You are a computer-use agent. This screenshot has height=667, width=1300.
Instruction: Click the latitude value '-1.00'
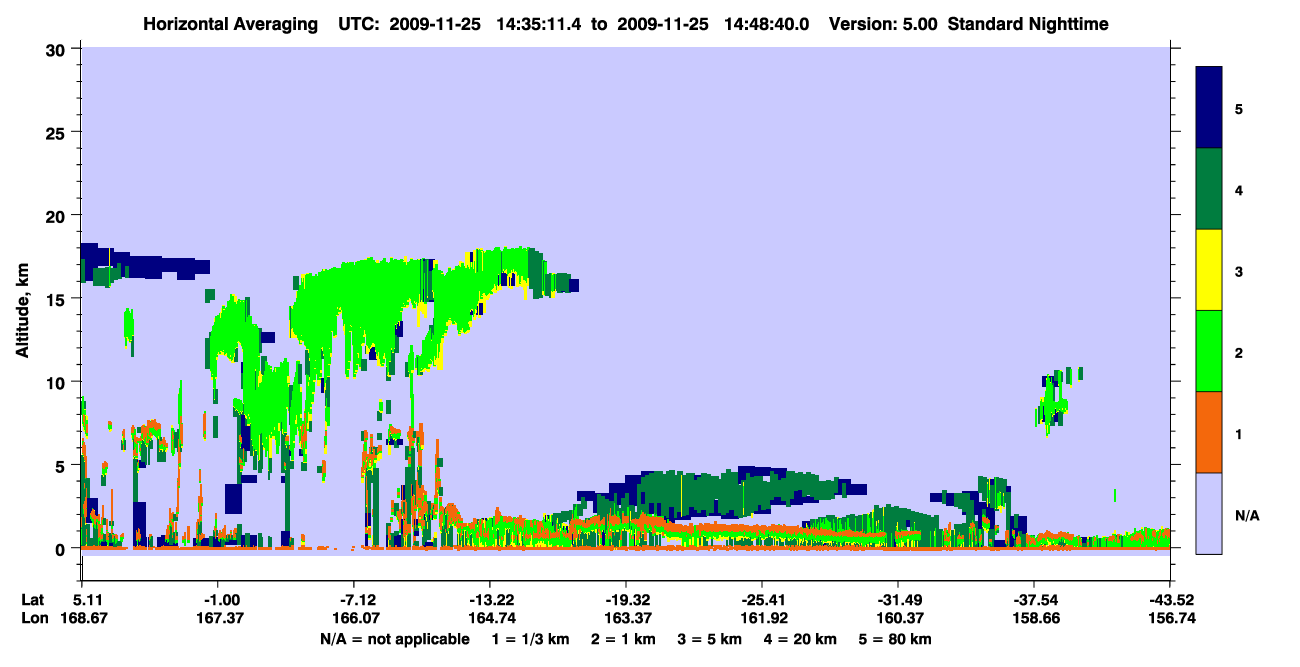click(218, 599)
